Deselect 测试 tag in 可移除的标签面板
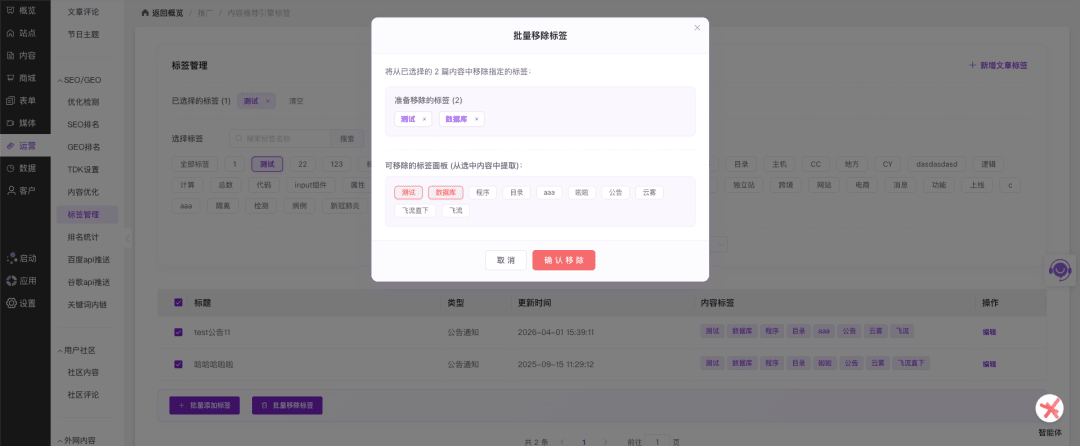1080x446 pixels. [408, 193]
